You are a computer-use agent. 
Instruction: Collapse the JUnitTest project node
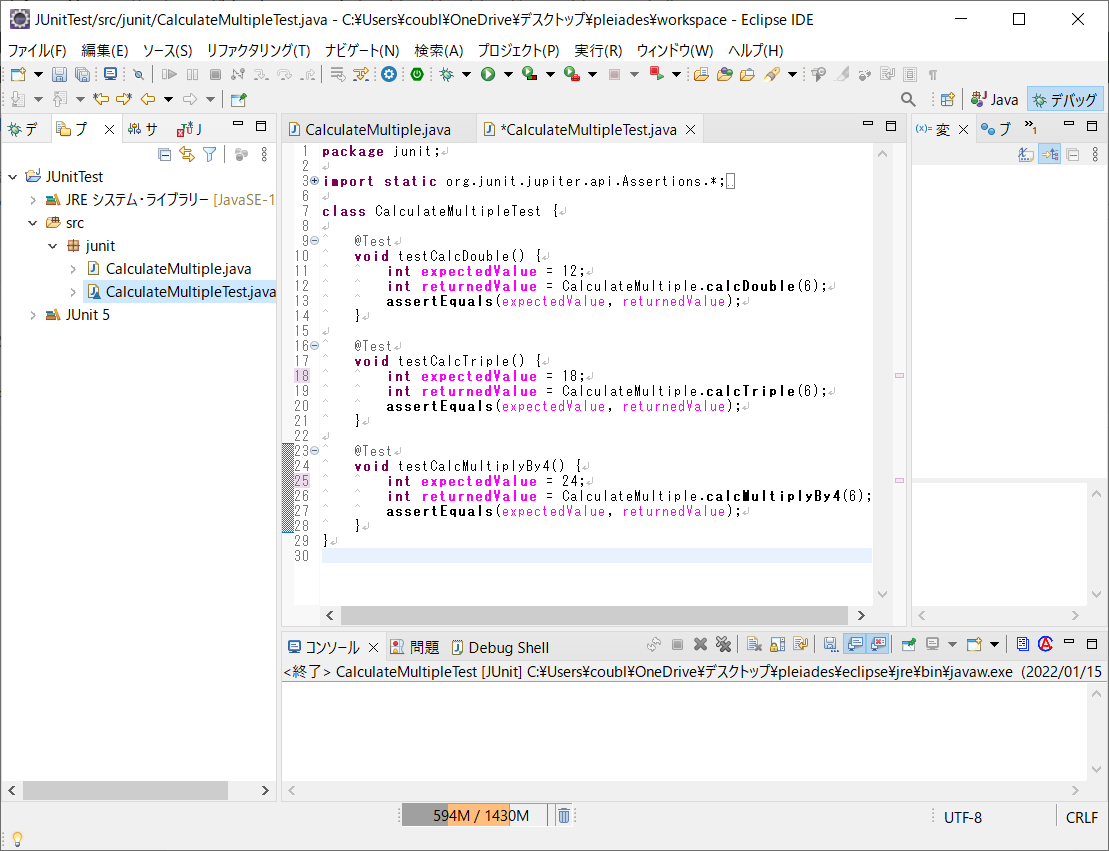click(x=13, y=177)
